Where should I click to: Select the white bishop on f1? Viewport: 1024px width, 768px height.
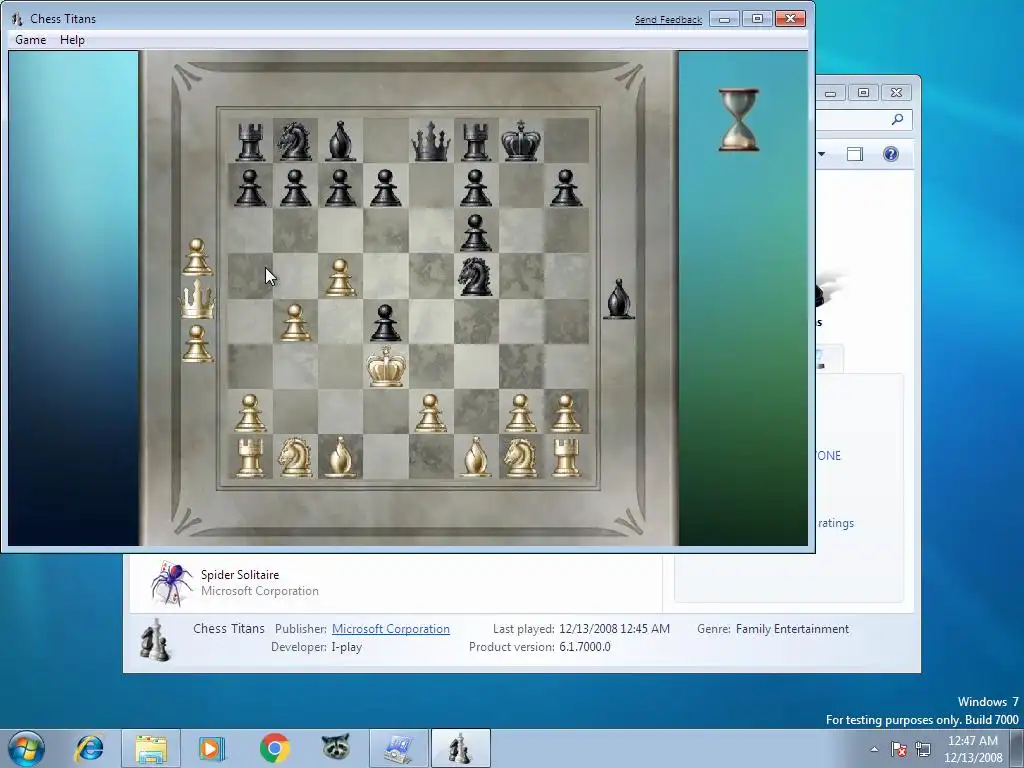coord(476,456)
